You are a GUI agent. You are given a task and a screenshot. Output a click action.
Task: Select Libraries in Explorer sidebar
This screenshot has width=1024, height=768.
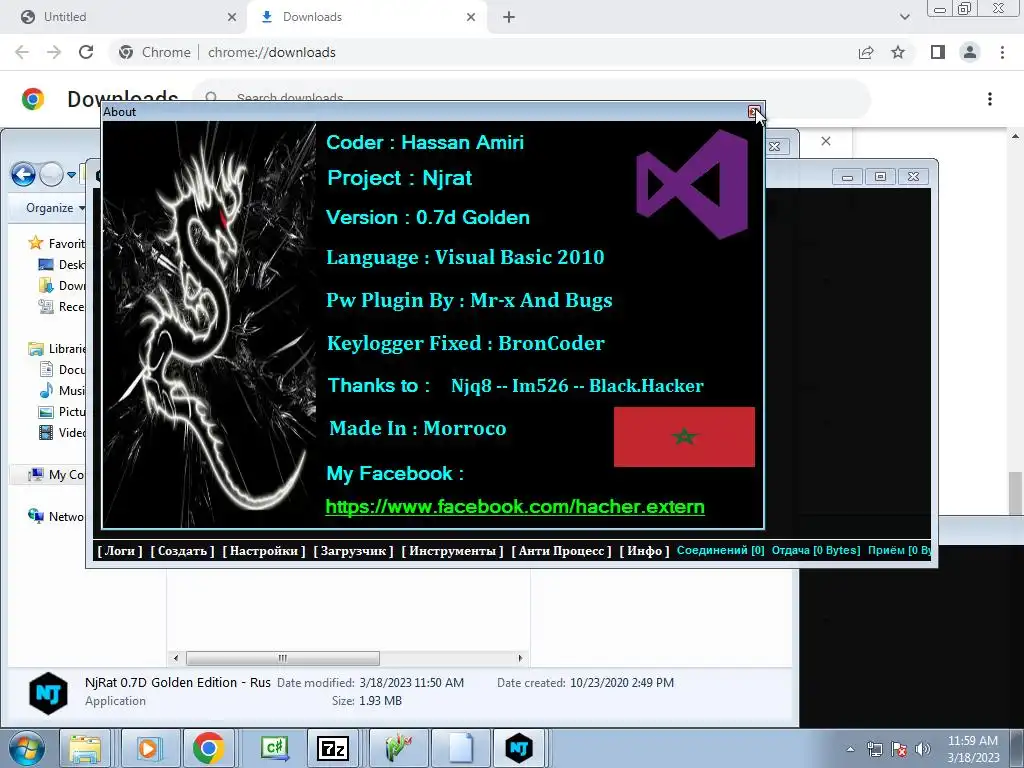(57, 349)
